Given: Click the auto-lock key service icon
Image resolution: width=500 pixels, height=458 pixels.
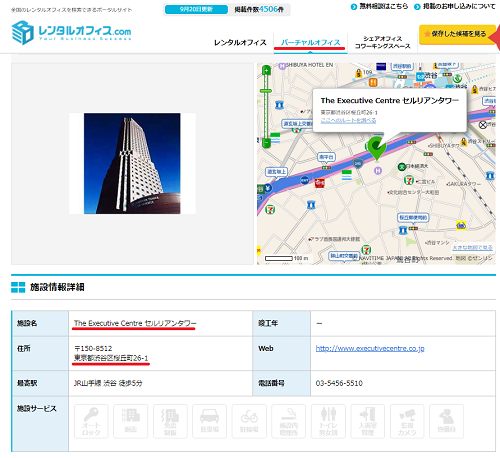Looking at the screenshot, I should pos(91,421).
